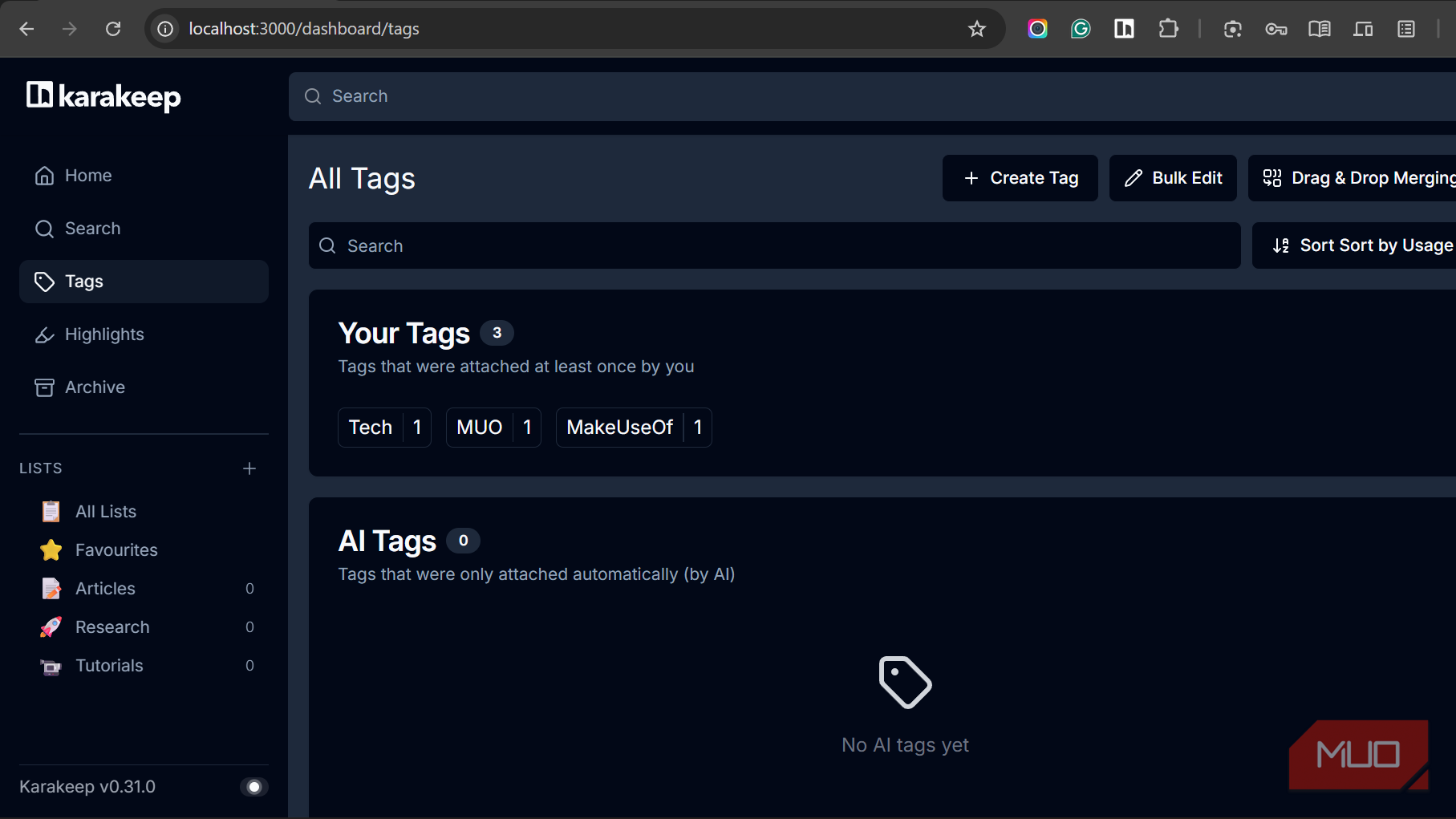
Task: Click the "Your Tags" heading
Action: [x=404, y=334]
